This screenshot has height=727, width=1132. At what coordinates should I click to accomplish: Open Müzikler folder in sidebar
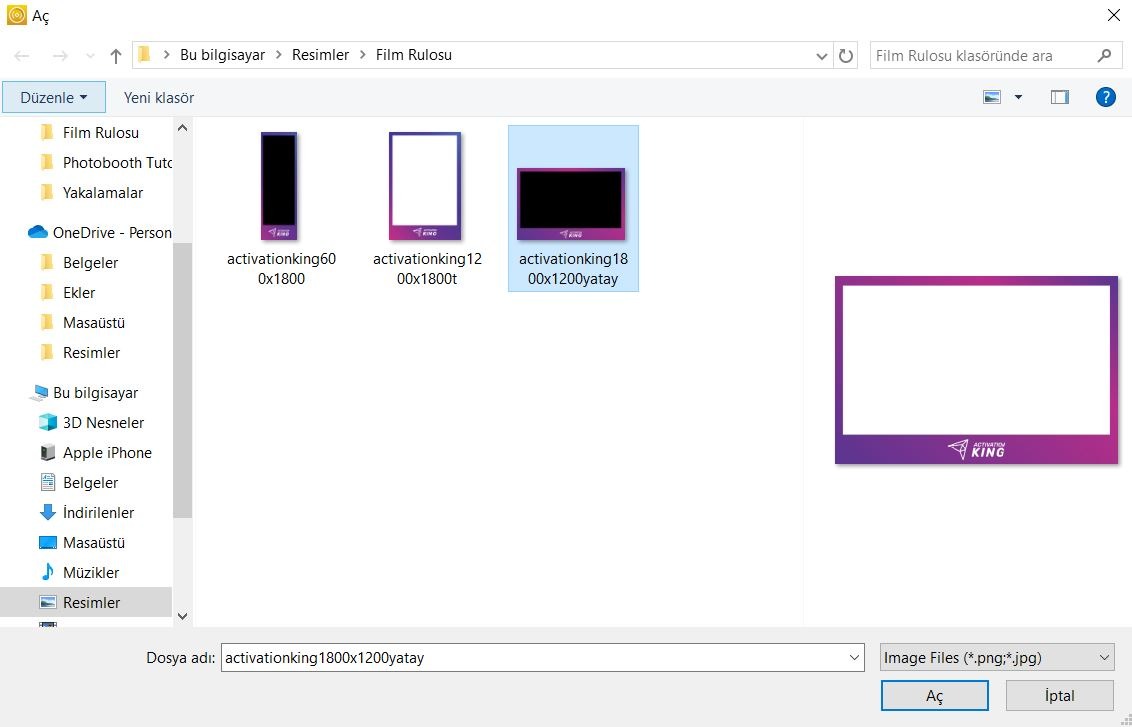point(90,572)
